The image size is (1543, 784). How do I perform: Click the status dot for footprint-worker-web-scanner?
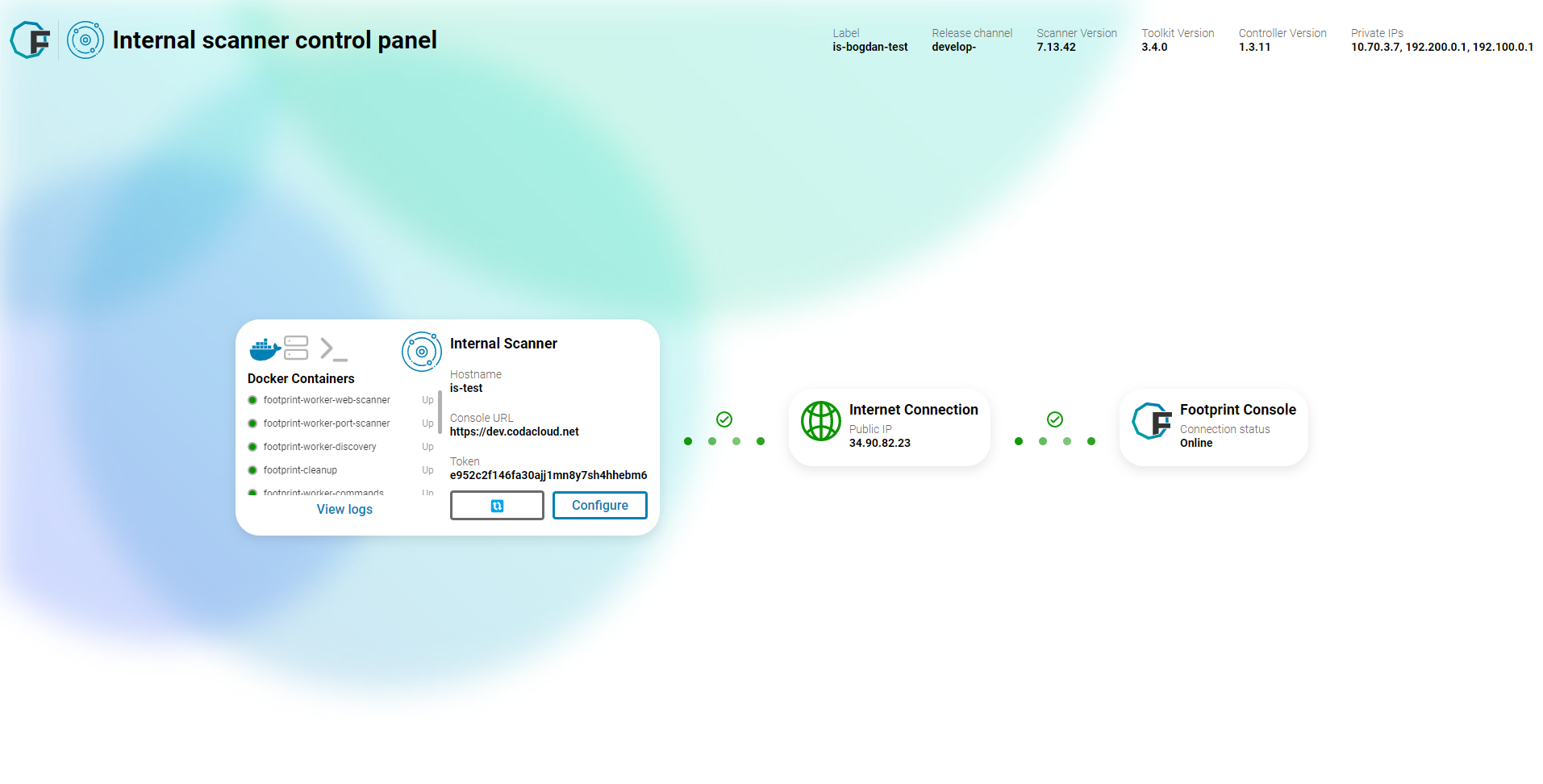(x=253, y=399)
